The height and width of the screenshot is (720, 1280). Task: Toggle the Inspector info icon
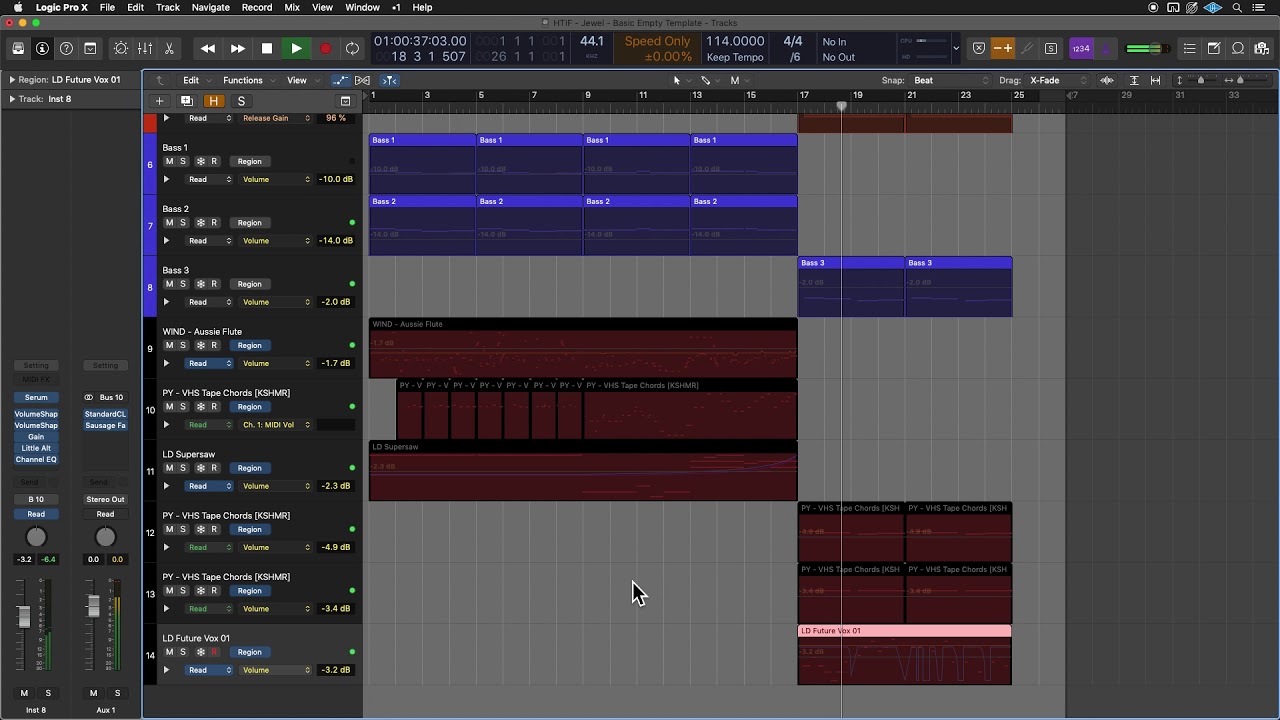tap(42, 48)
